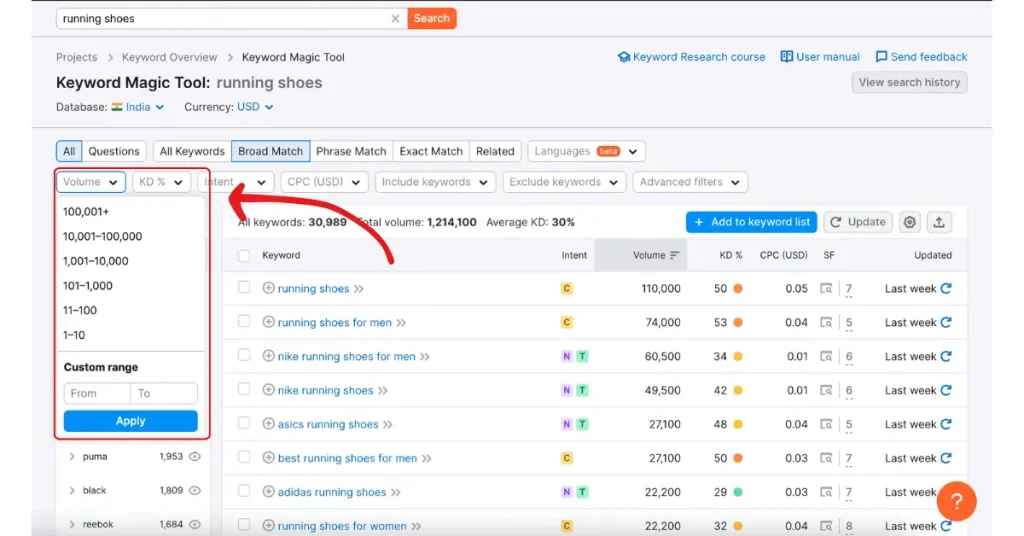
Task: Open the Volume filter dropdown
Action: [91, 182]
